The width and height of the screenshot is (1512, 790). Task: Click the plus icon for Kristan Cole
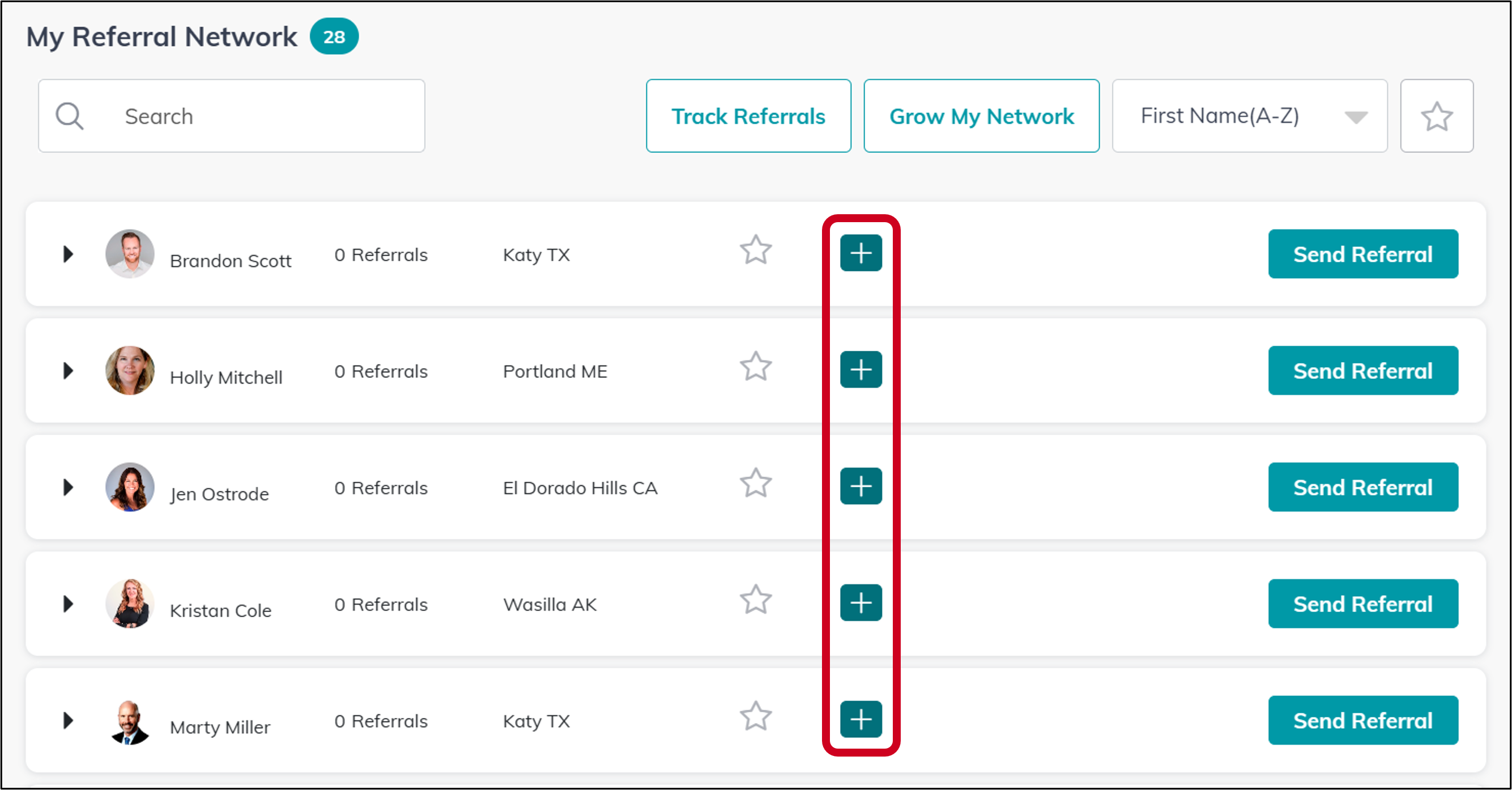861,602
